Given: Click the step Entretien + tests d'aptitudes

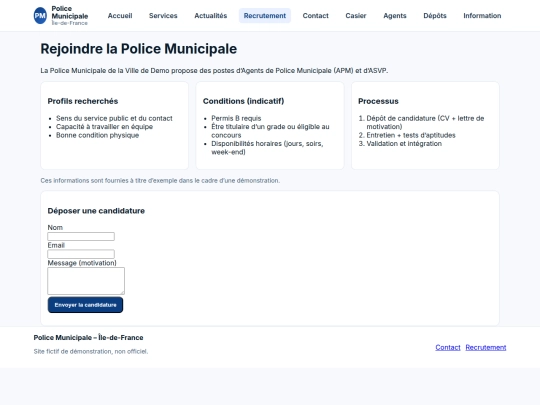Looking at the screenshot, I should tap(411, 135).
